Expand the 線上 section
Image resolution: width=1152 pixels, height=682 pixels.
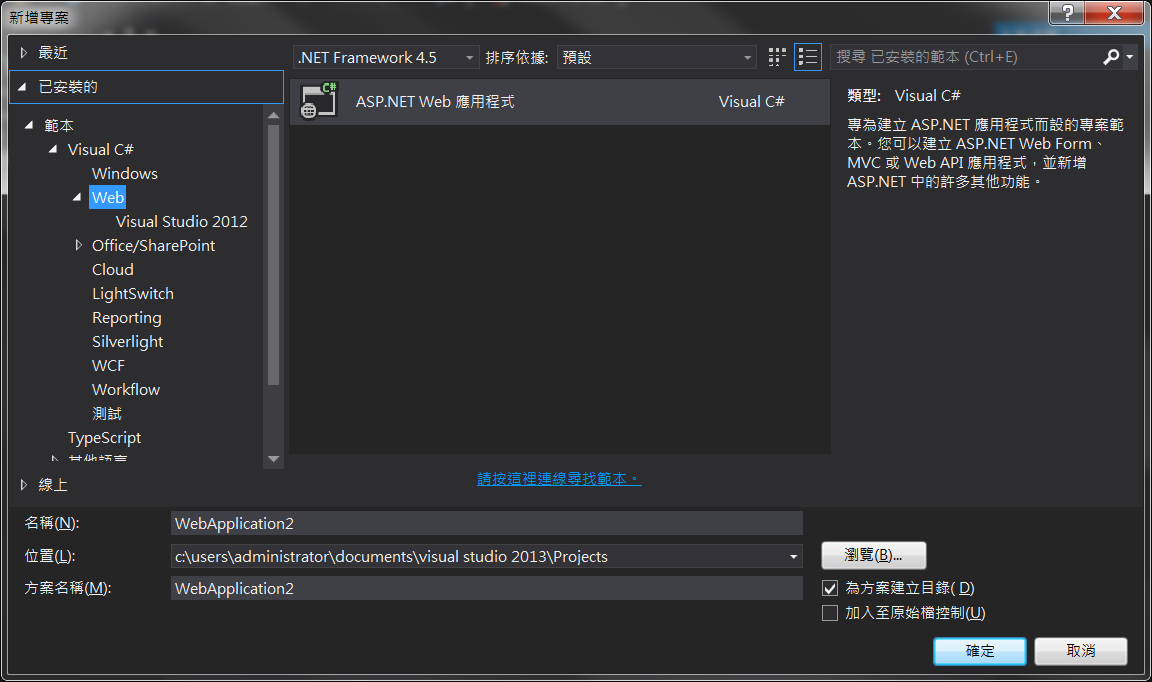pos(24,485)
